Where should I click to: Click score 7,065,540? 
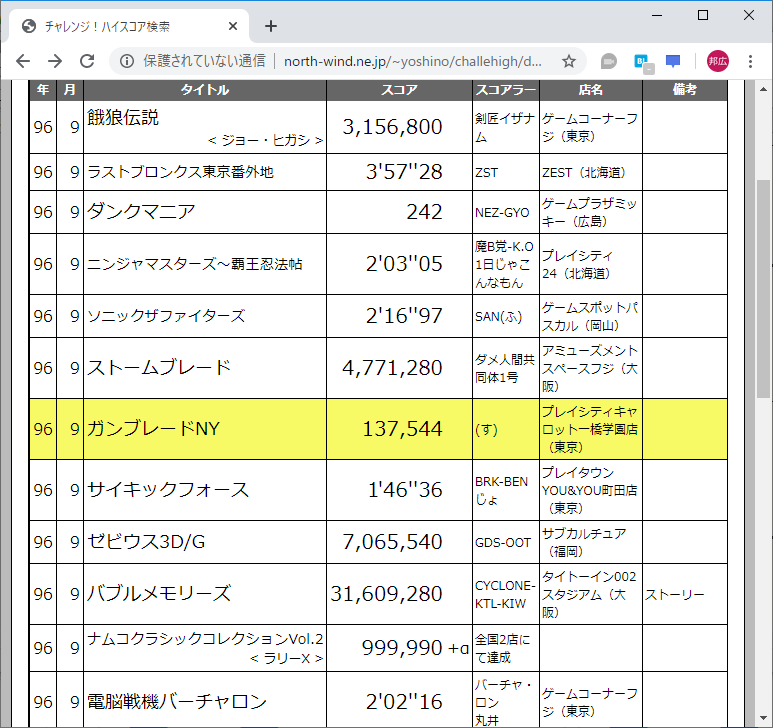[x=392, y=542]
